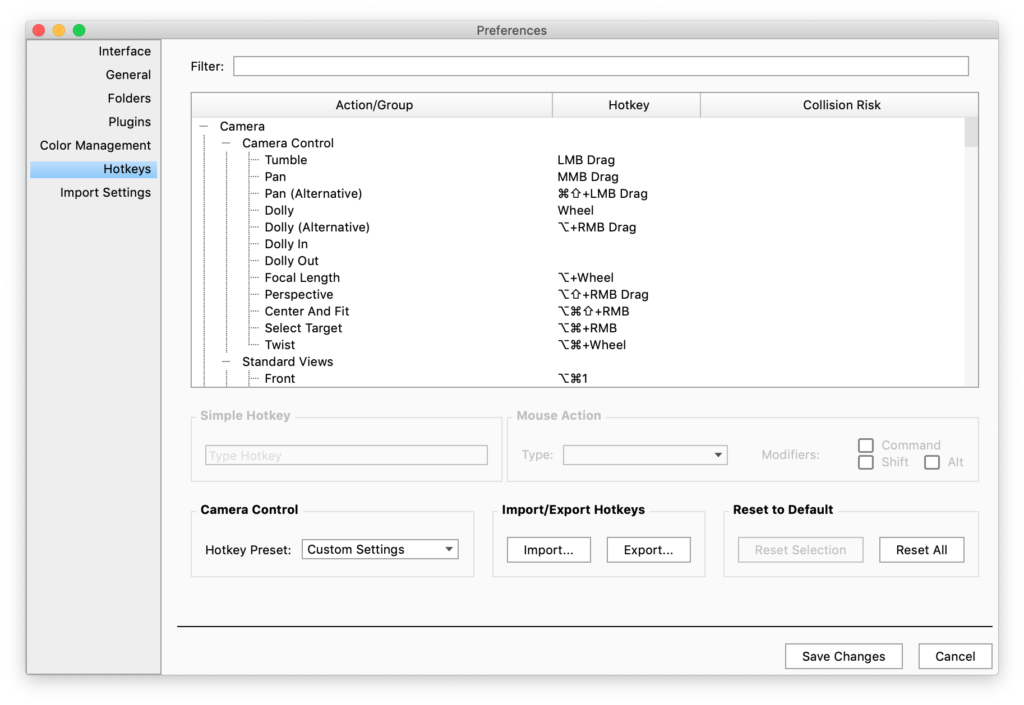The height and width of the screenshot is (705, 1024).
Task: Open the General preferences section
Action: 128,74
